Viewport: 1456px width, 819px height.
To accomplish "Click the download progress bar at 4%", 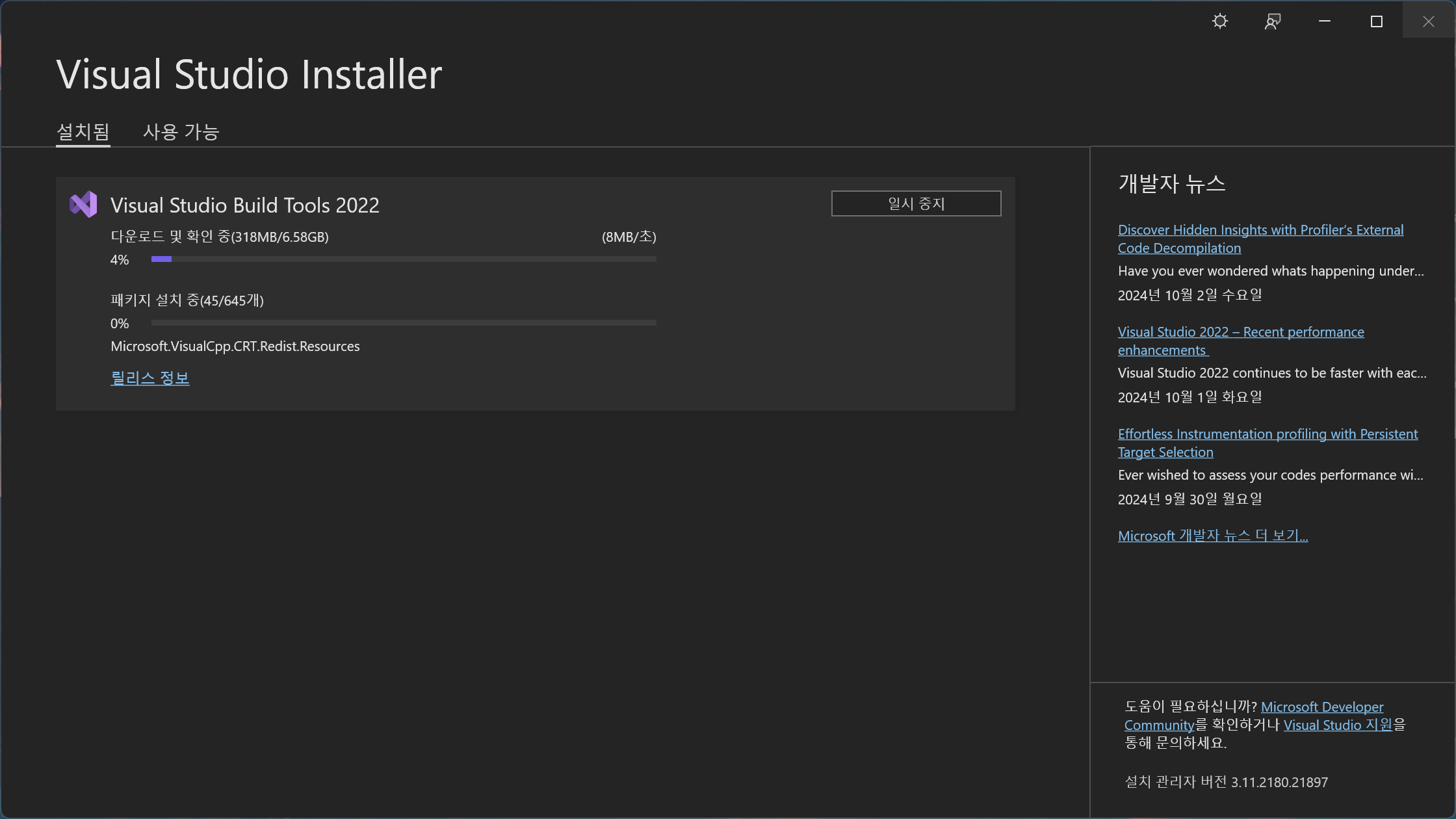I will pos(403,259).
